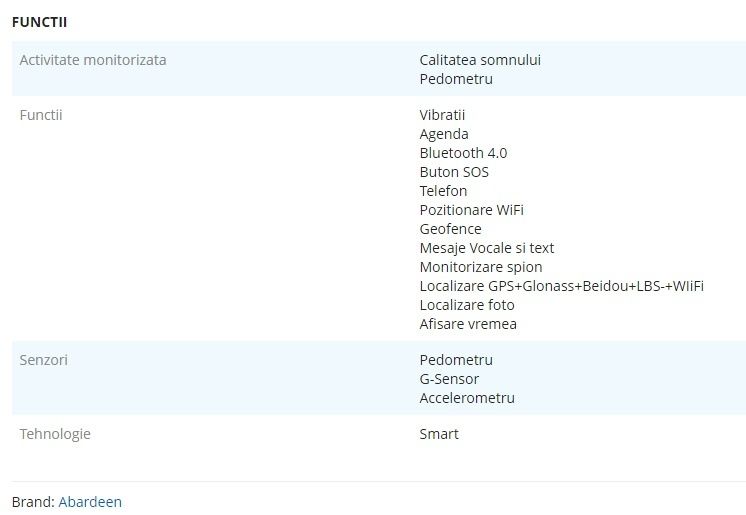Screen dimensions: 746x515
Task: Click Localizare GPS+Glonass+Beidou entry
Action: point(561,286)
